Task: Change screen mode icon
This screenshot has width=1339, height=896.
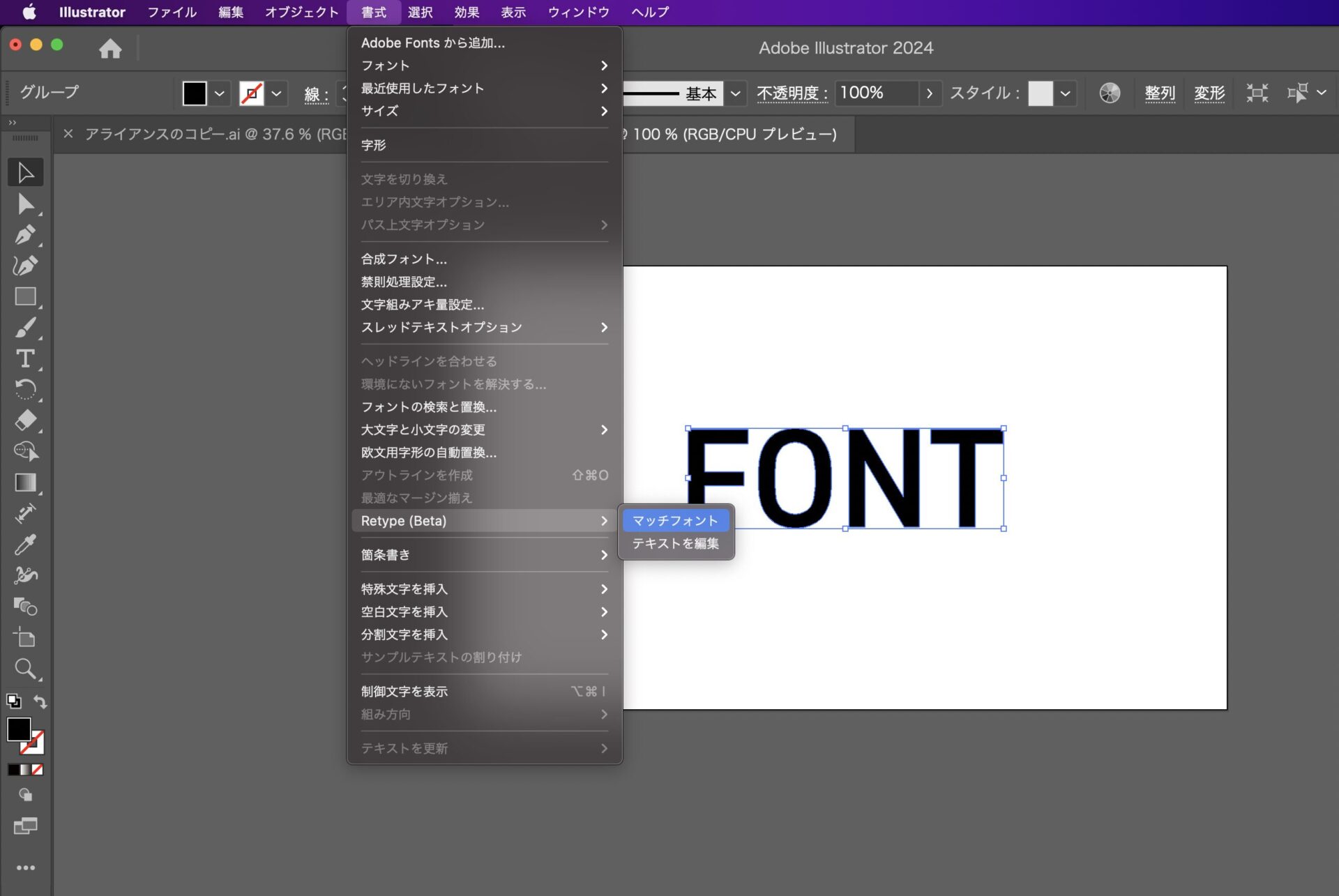Action: [x=26, y=827]
